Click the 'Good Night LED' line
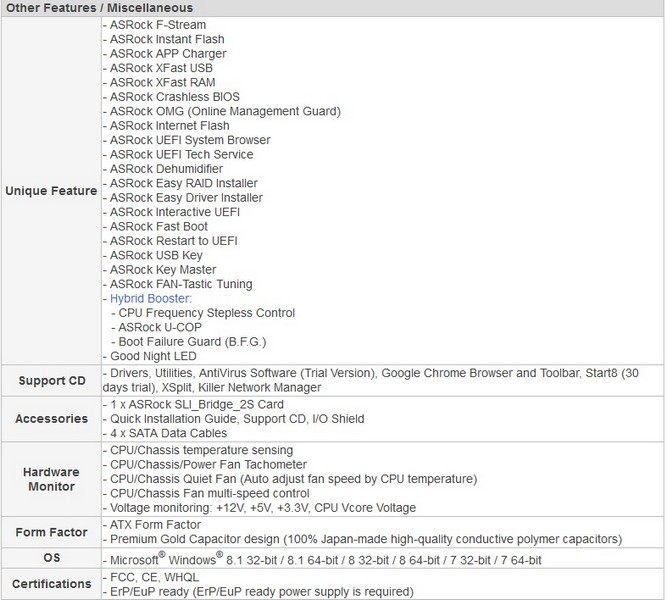The image size is (667, 600). [150, 357]
